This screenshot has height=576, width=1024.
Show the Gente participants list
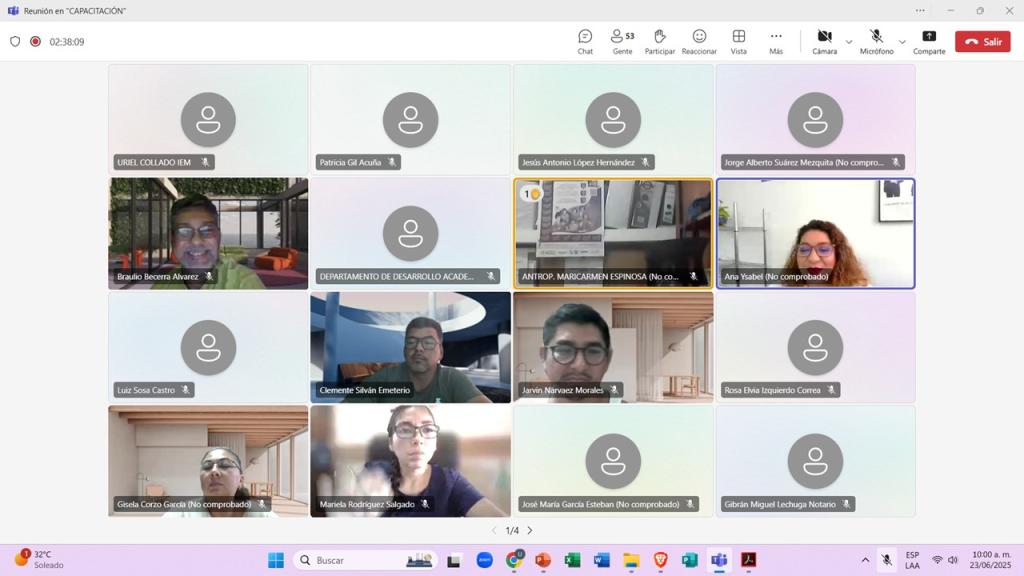[622, 41]
